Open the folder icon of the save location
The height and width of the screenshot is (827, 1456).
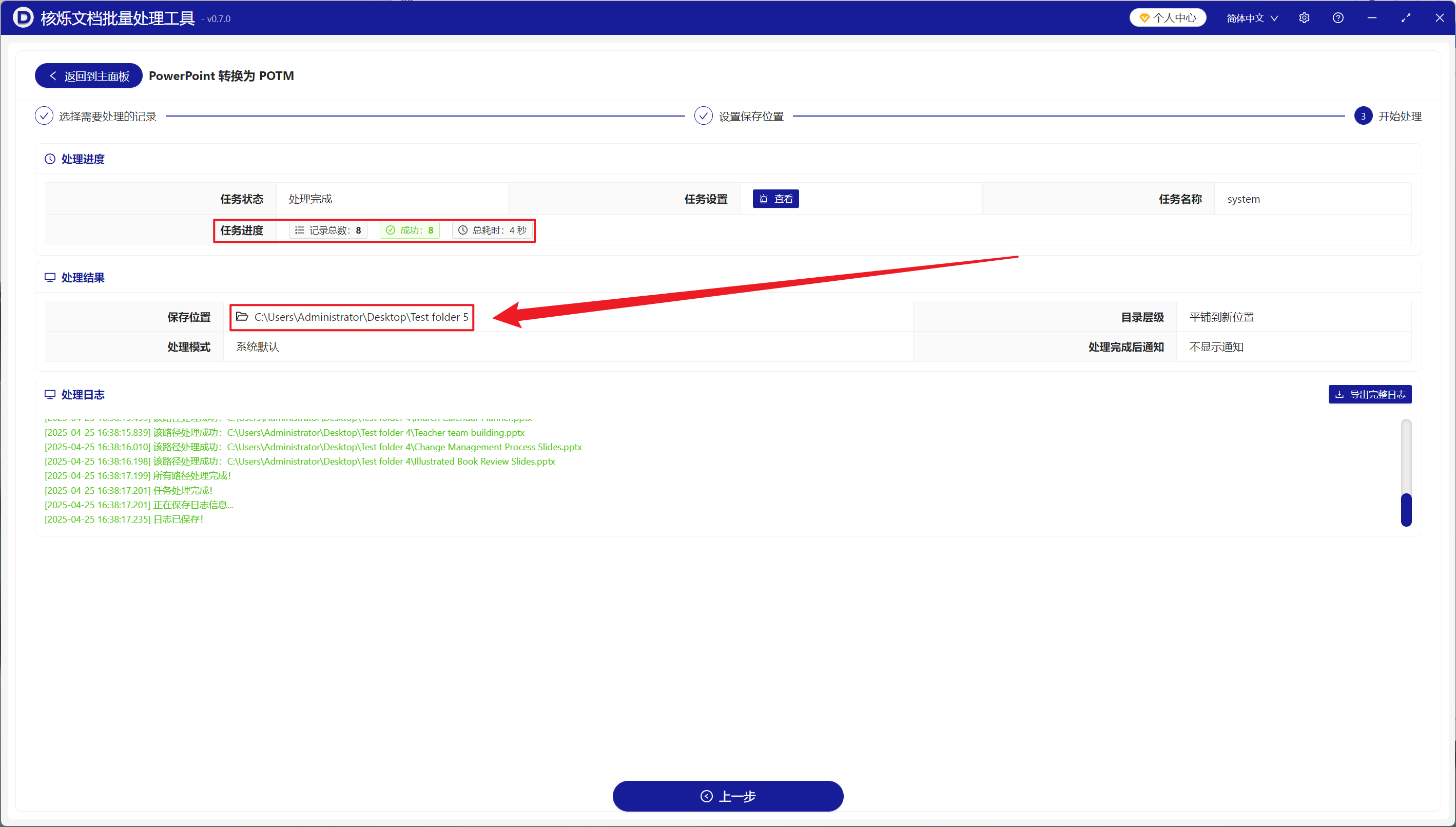(x=242, y=316)
